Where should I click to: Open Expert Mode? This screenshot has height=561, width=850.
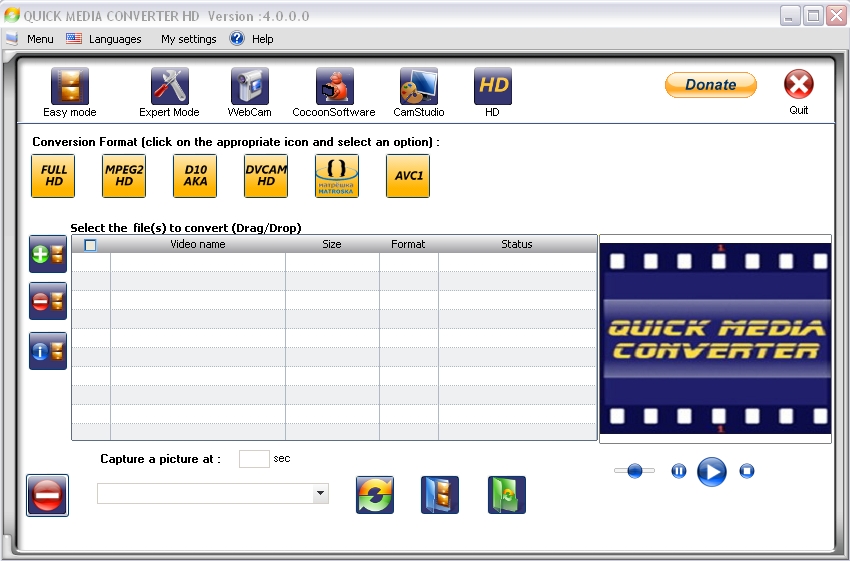[x=170, y=86]
